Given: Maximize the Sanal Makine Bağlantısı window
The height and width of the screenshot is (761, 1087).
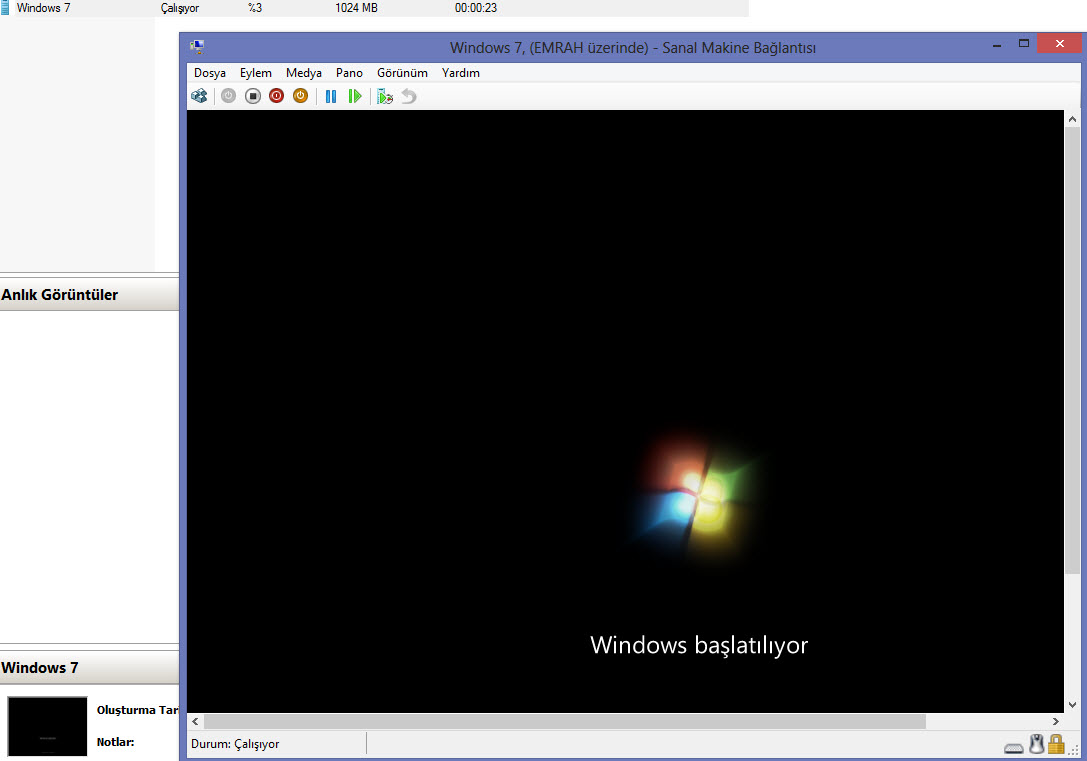Looking at the screenshot, I should tap(1023, 44).
